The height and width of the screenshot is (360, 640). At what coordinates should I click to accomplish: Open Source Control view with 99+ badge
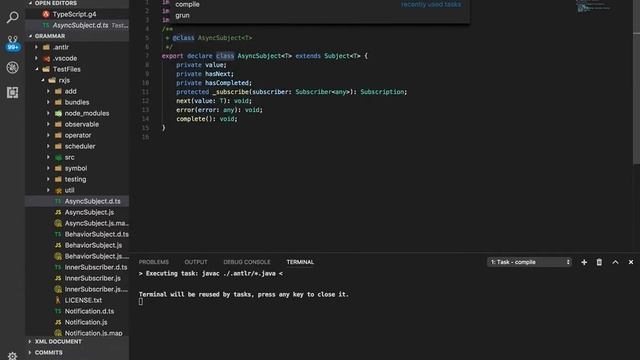point(13,43)
